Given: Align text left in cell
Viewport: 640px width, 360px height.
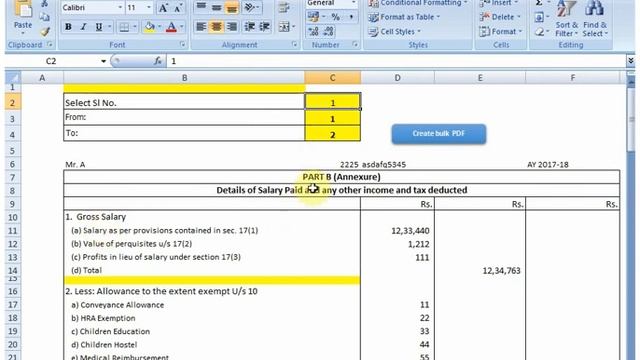Looking at the screenshot, I should pos(201,27).
